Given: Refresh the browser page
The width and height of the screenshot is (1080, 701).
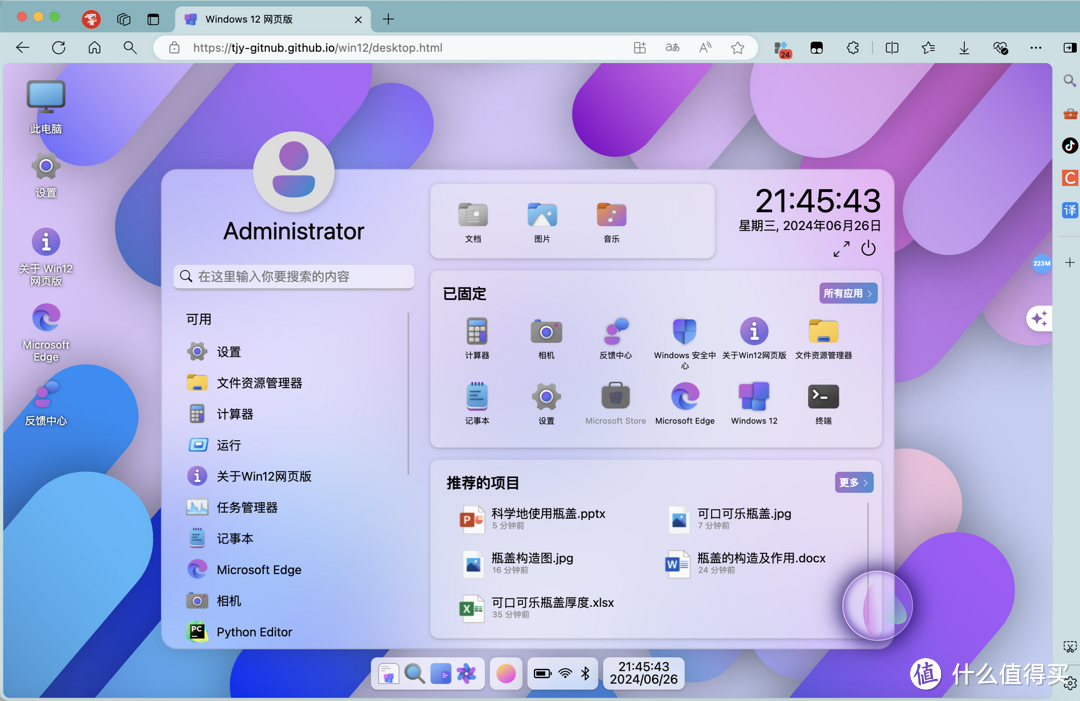Looking at the screenshot, I should [x=59, y=48].
